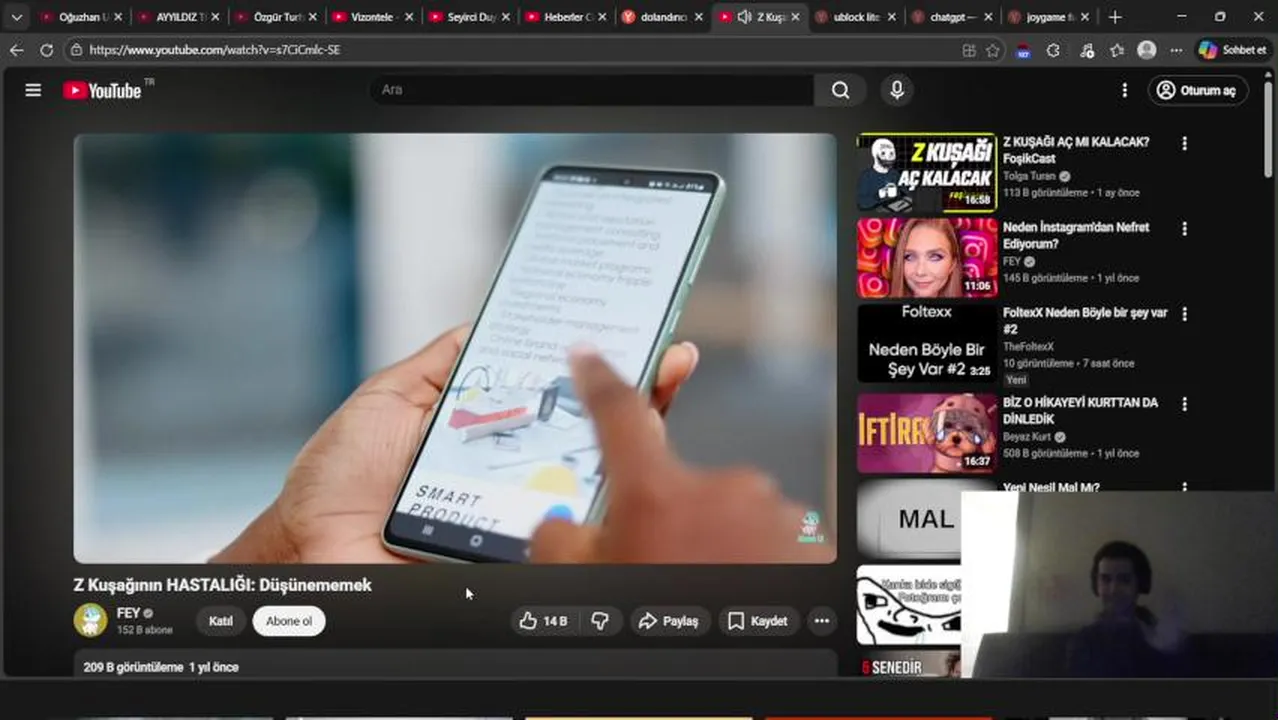1278x720 pixels.
Task: Open Z KUŞAĞI AÇ MI KALACAK thumbnail
Action: (927, 173)
